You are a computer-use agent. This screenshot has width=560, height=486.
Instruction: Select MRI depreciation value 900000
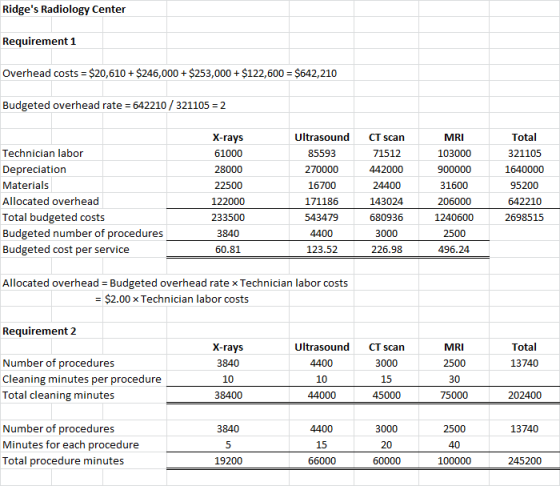pyautogui.click(x=454, y=170)
